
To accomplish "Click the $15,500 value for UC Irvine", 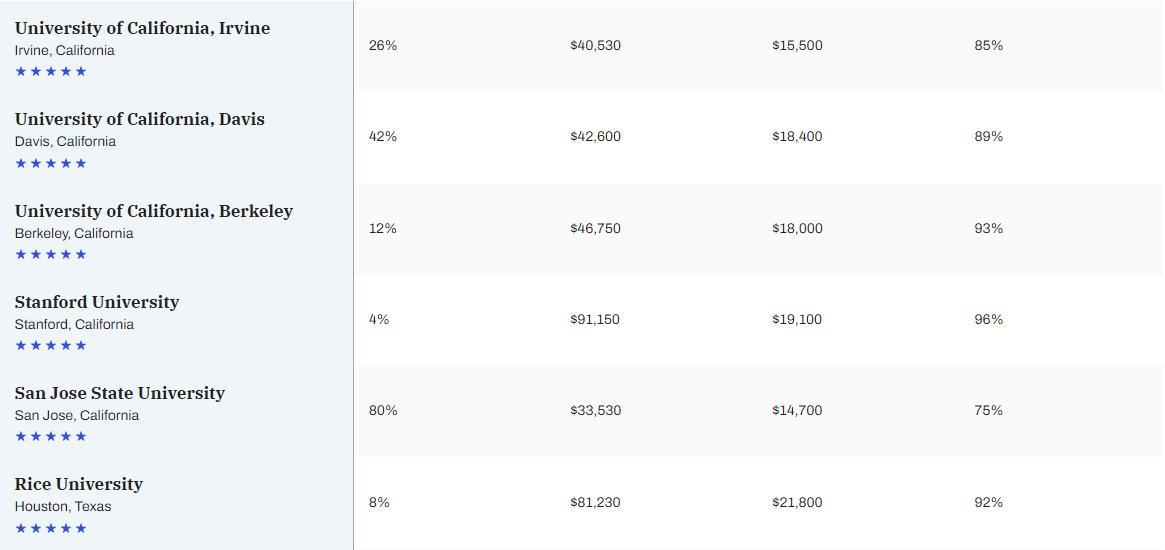I will pyautogui.click(x=797, y=46).
